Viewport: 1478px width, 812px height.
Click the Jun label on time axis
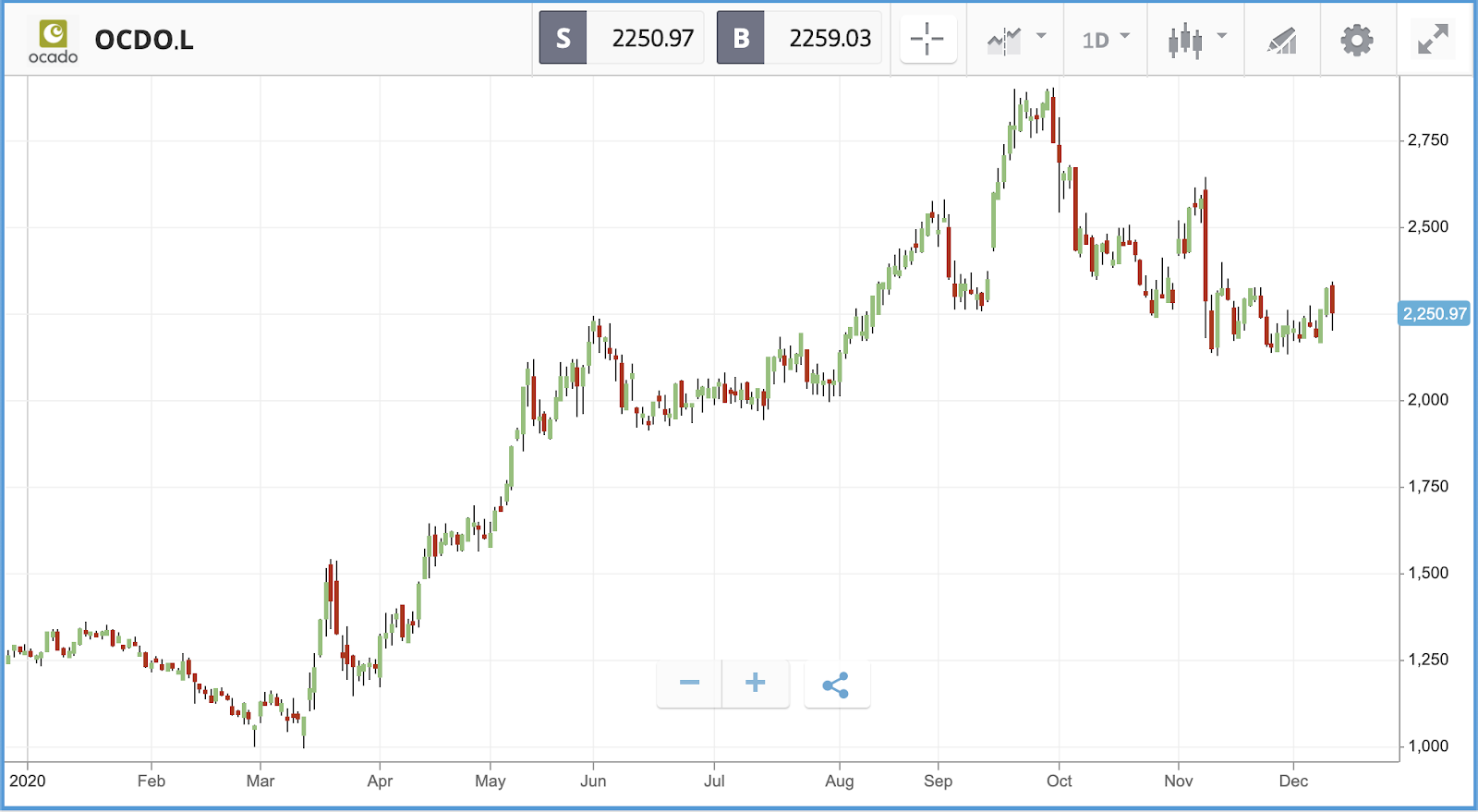(x=593, y=782)
